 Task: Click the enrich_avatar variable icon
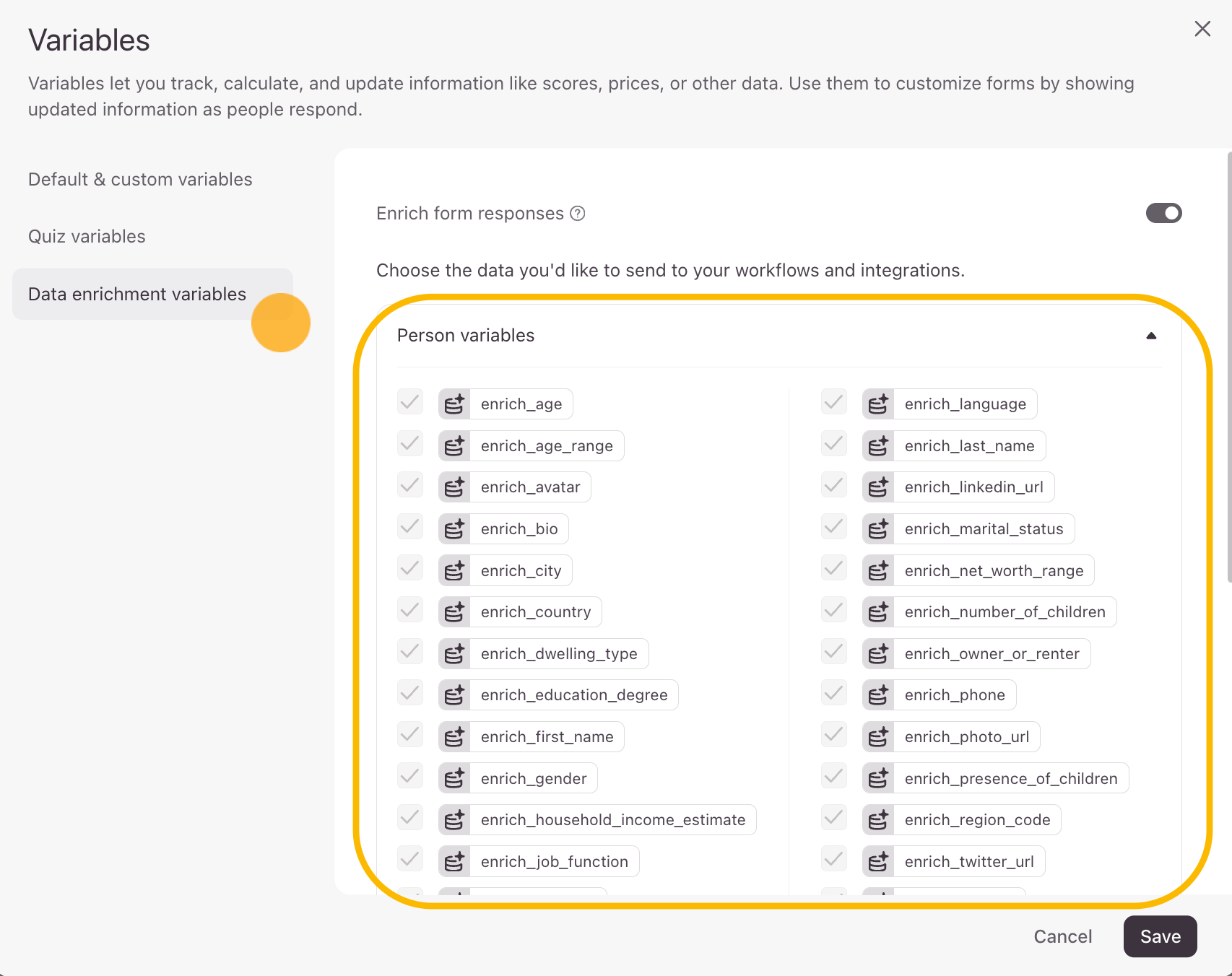[x=454, y=487]
